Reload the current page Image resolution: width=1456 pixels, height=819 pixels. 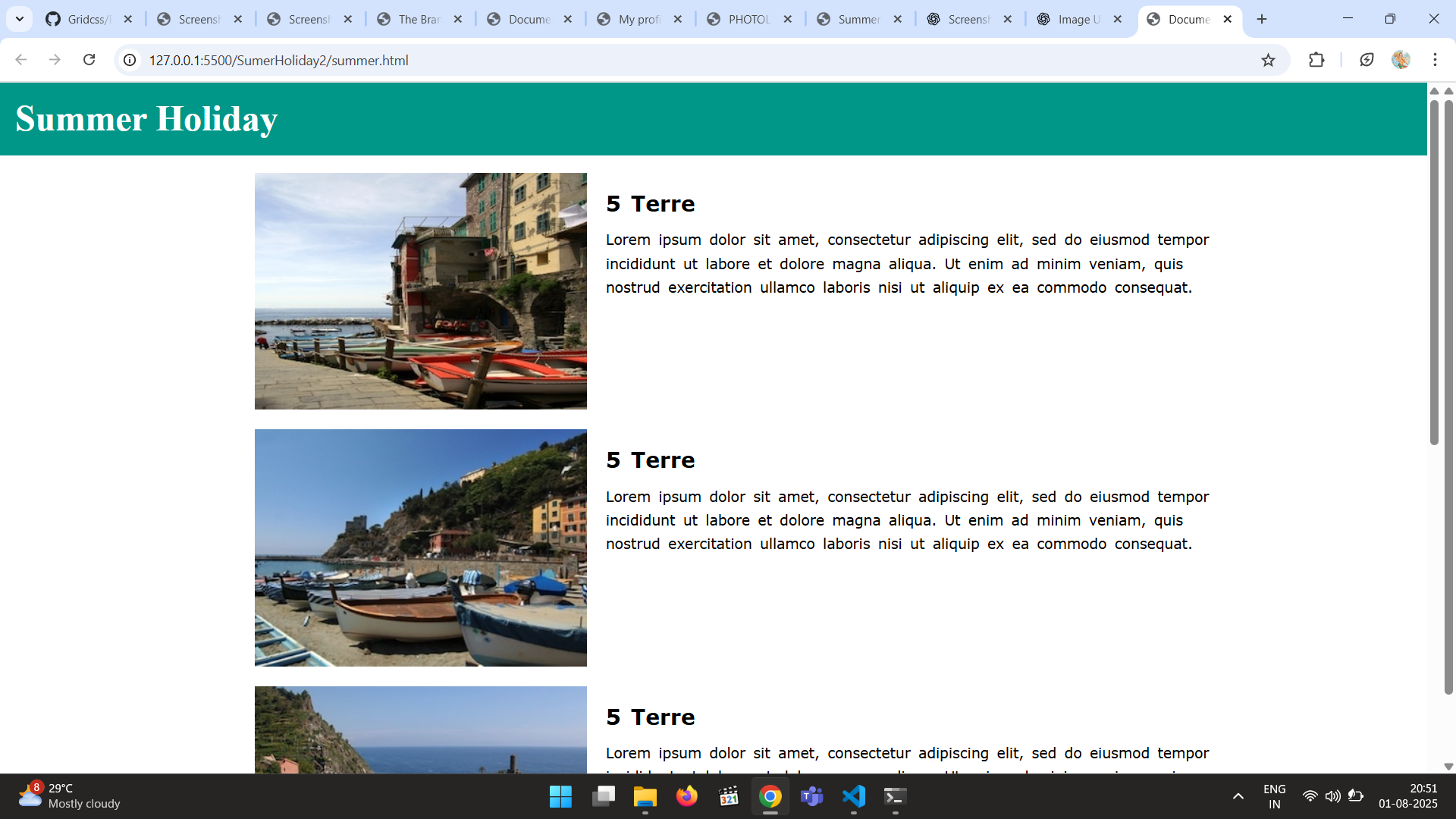tap(89, 60)
